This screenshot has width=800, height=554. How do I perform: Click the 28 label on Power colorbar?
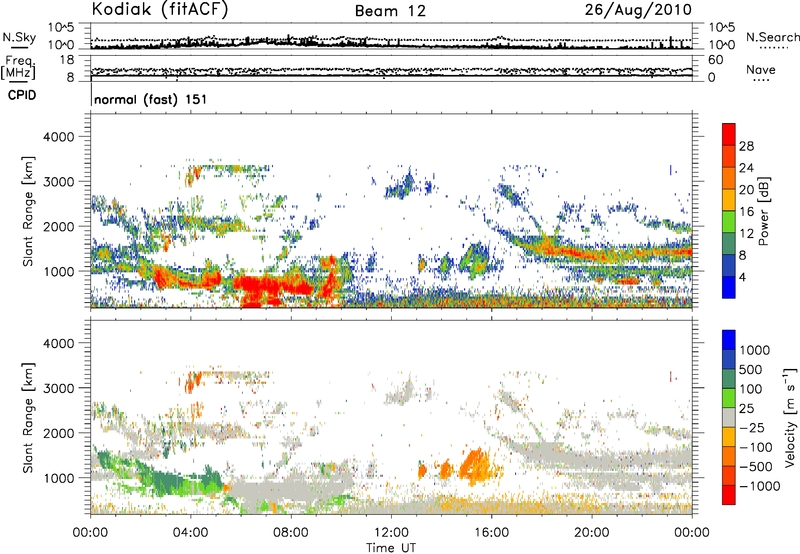pyautogui.click(x=746, y=146)
